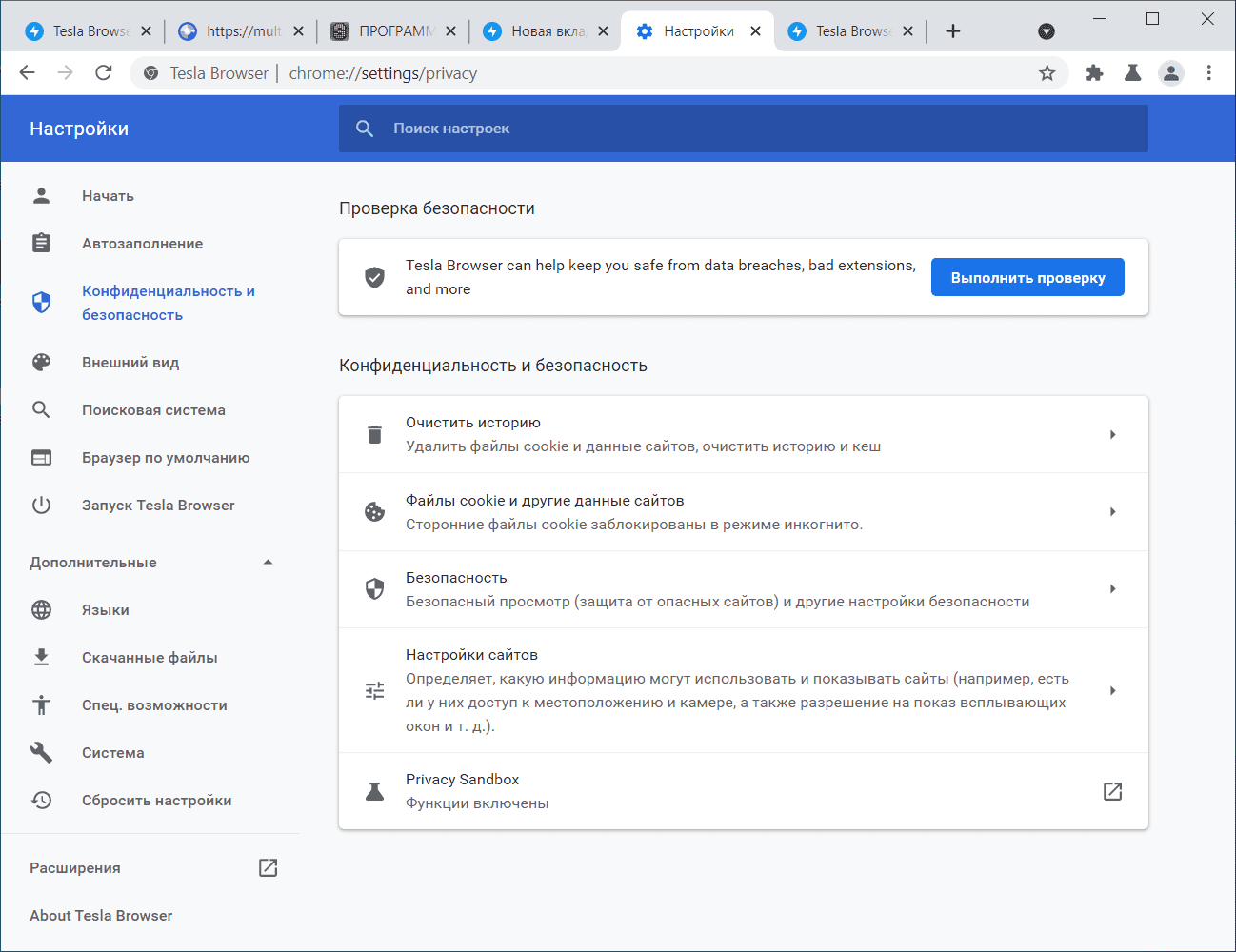Collapse the Дополнительные section

tap(268, 563)
